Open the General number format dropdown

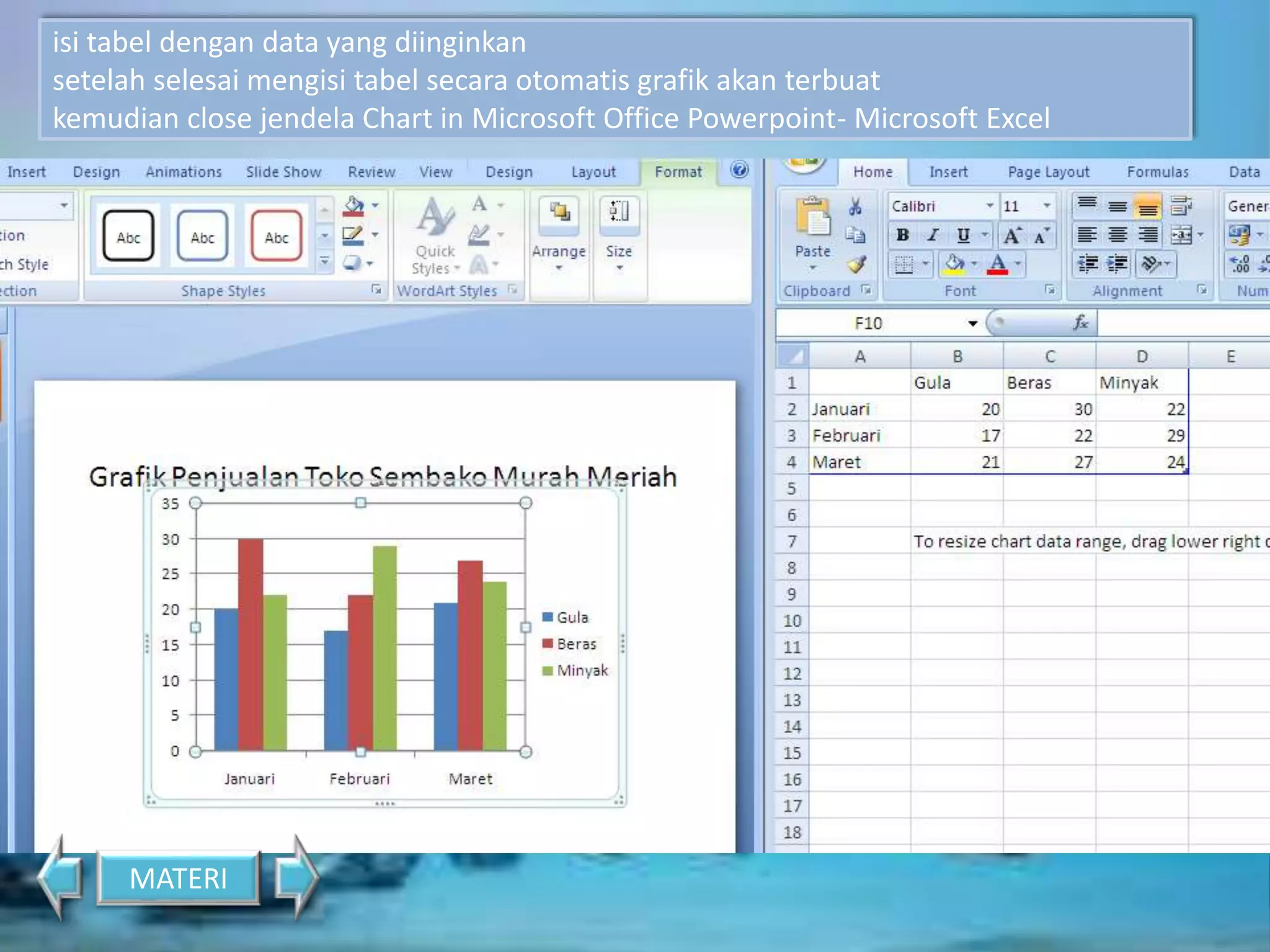[x=1246, y=206]
